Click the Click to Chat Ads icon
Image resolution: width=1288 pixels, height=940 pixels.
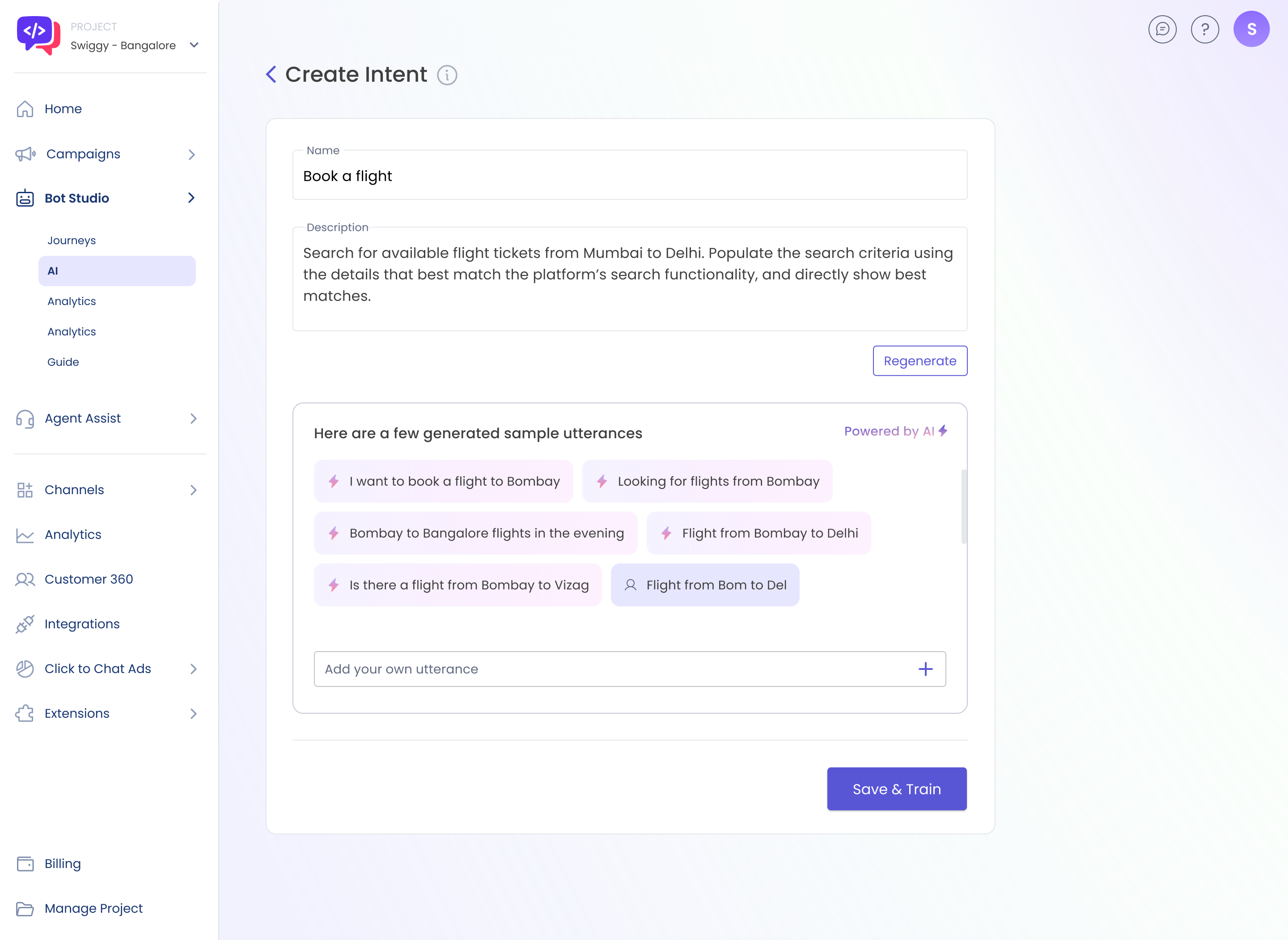pyautogui.click(x=24, y=668)
